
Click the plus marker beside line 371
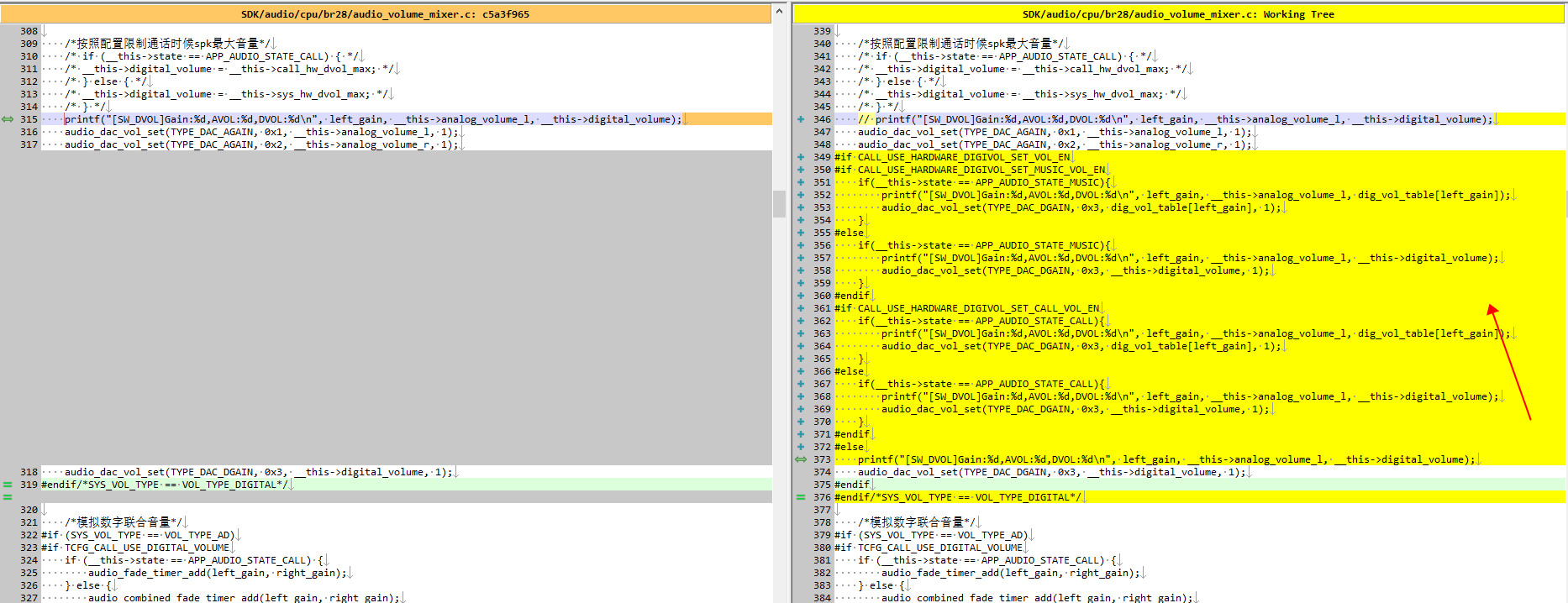[801, 434]
